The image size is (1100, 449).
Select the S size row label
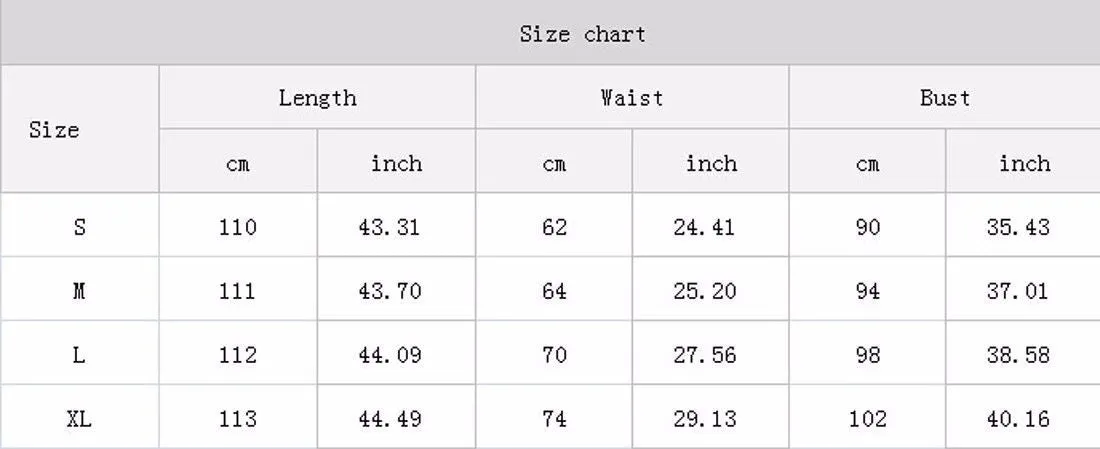pos(79,225)
